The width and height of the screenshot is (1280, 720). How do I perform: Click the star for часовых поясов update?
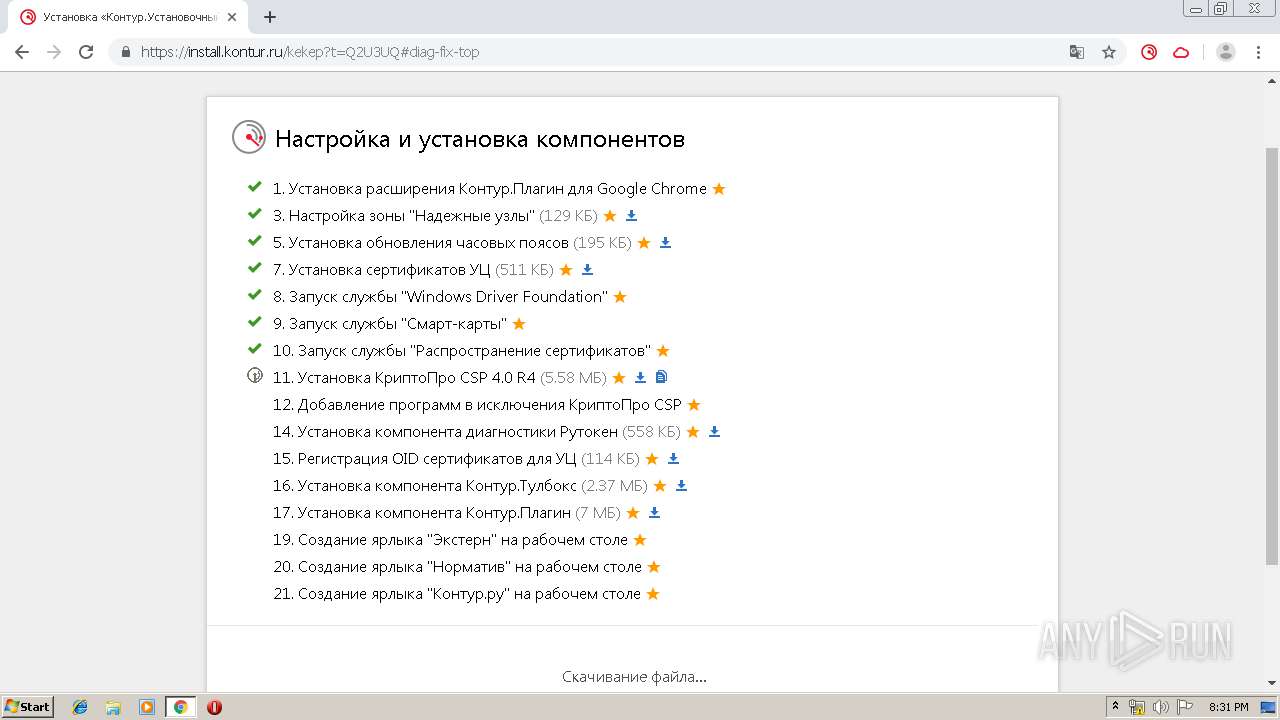pos(644,243)
